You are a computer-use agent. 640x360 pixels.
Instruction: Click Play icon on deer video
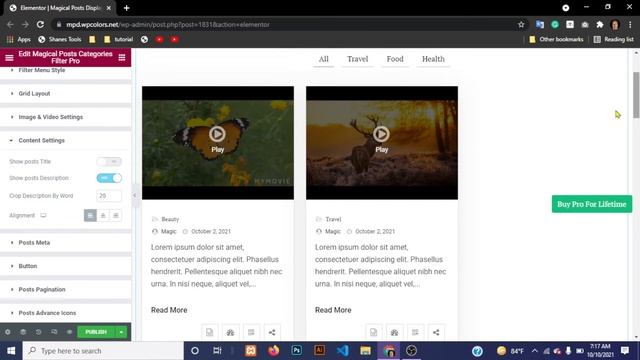[x=382, y=134]
